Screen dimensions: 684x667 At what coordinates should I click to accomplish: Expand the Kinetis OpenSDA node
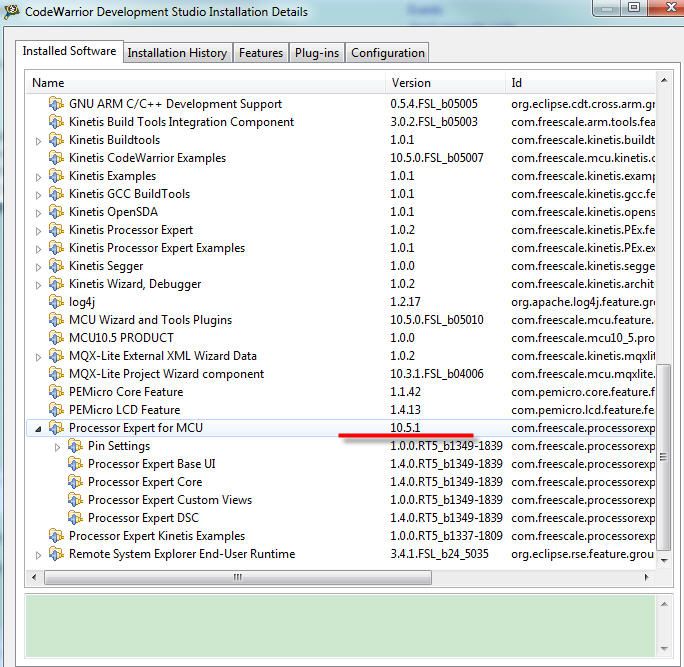coord(38,213)
